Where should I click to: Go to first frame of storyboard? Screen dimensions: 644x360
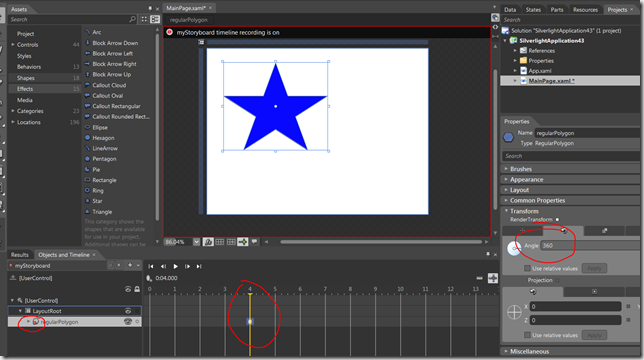click(151, 266)
